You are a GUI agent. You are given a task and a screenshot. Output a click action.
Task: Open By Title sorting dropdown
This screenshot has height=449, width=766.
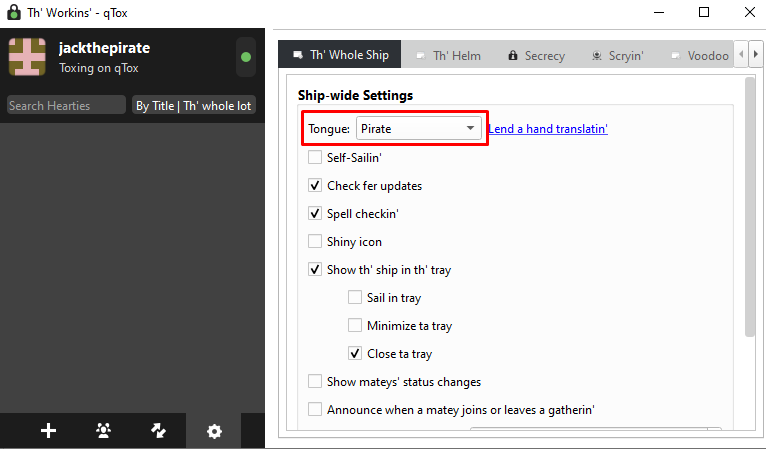pyautogui.click(x=193, y=106)
